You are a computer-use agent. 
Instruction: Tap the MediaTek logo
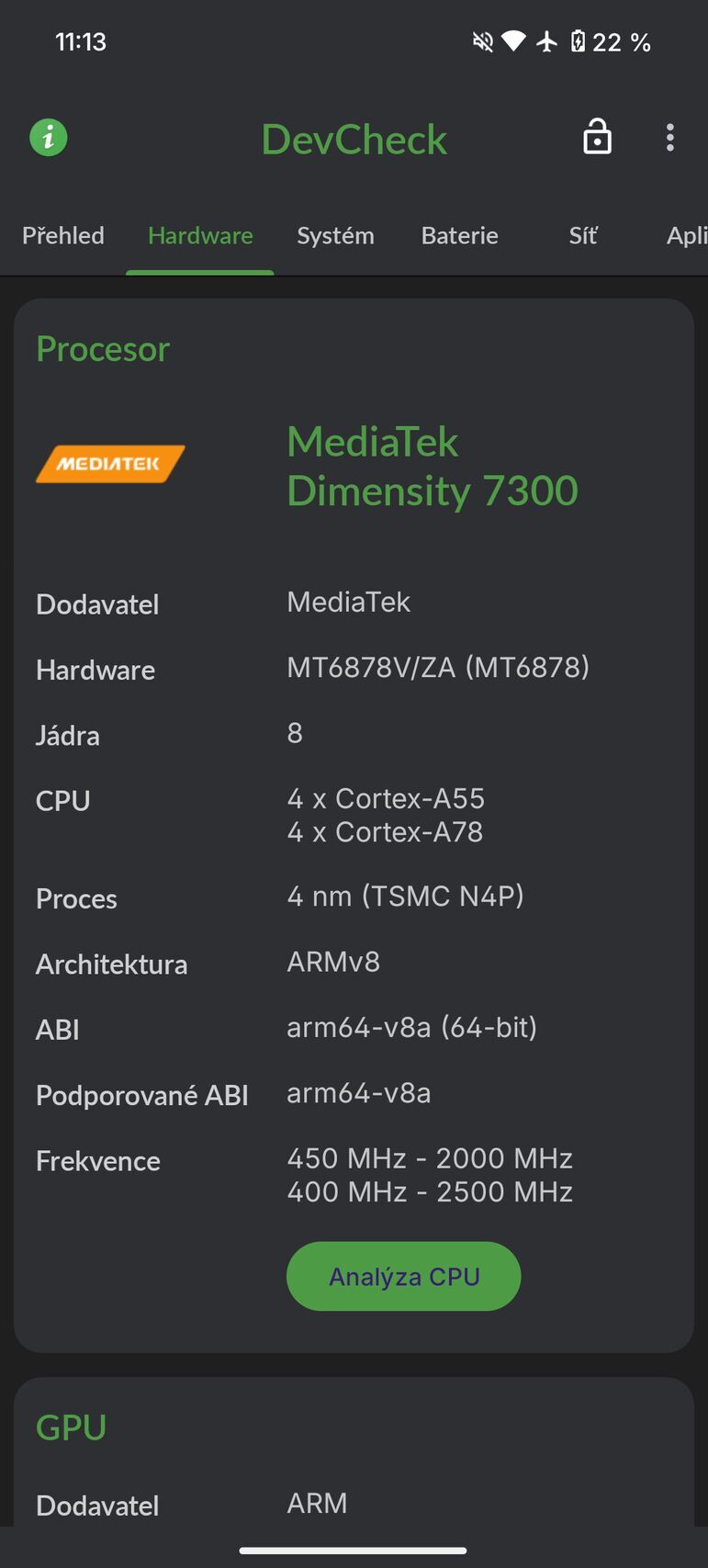(x=110, y=463)
